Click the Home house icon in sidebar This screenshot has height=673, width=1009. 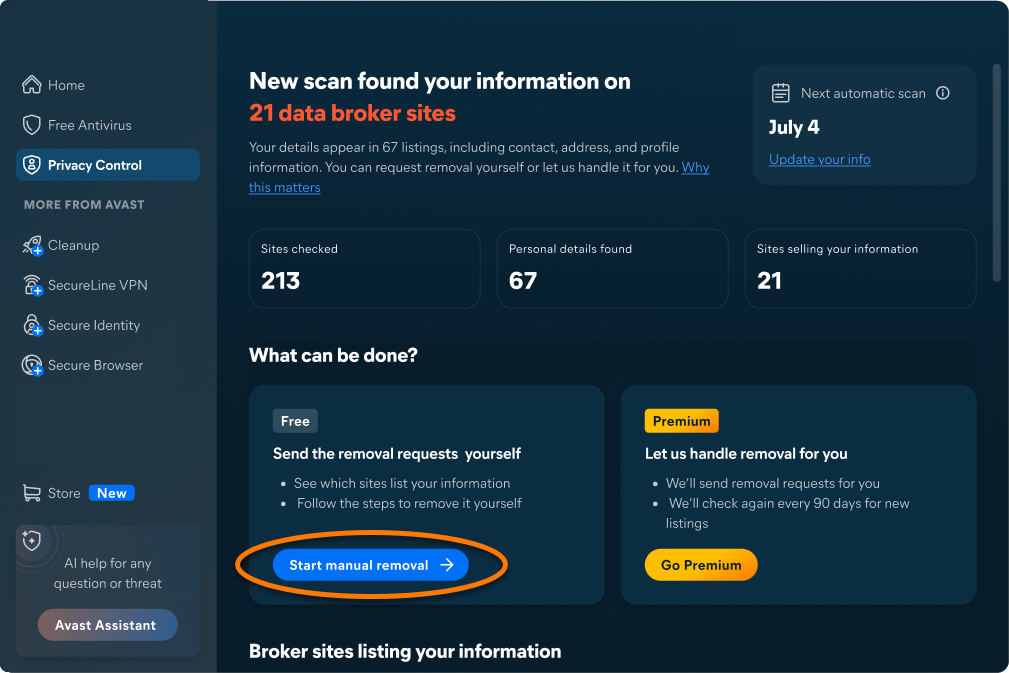(32, 85)
